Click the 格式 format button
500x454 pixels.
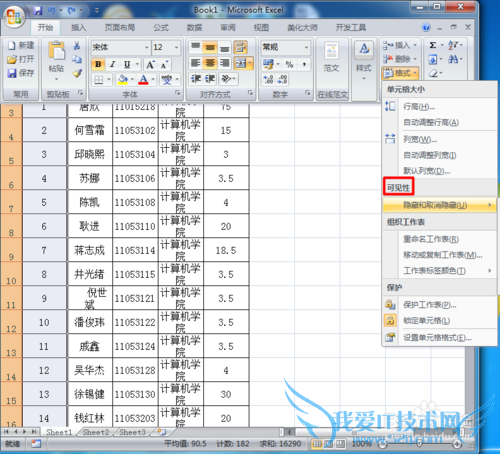tap(400, 73)
